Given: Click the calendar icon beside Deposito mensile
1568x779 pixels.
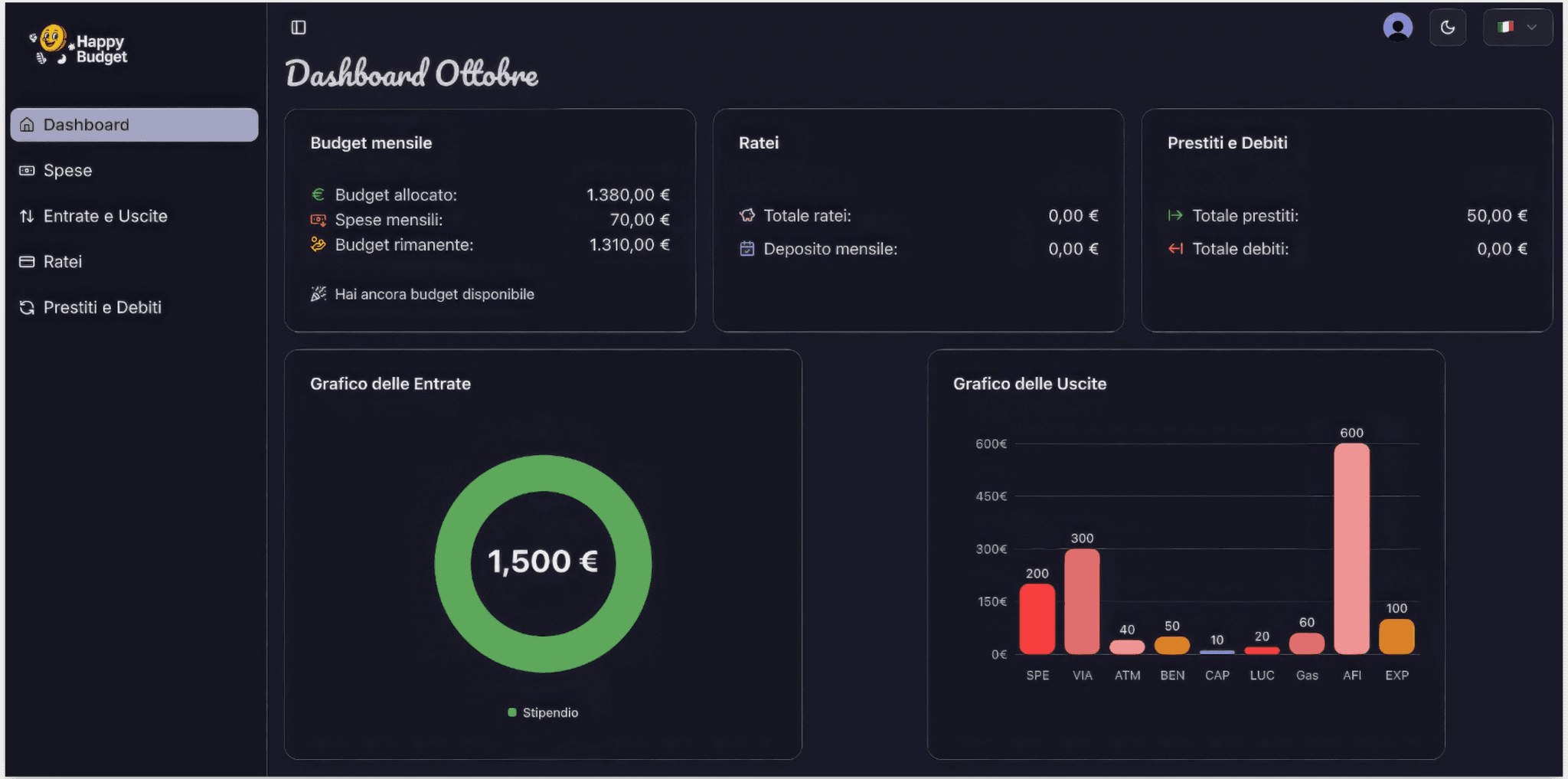Looking at the screenshot, I should [747, 249].
